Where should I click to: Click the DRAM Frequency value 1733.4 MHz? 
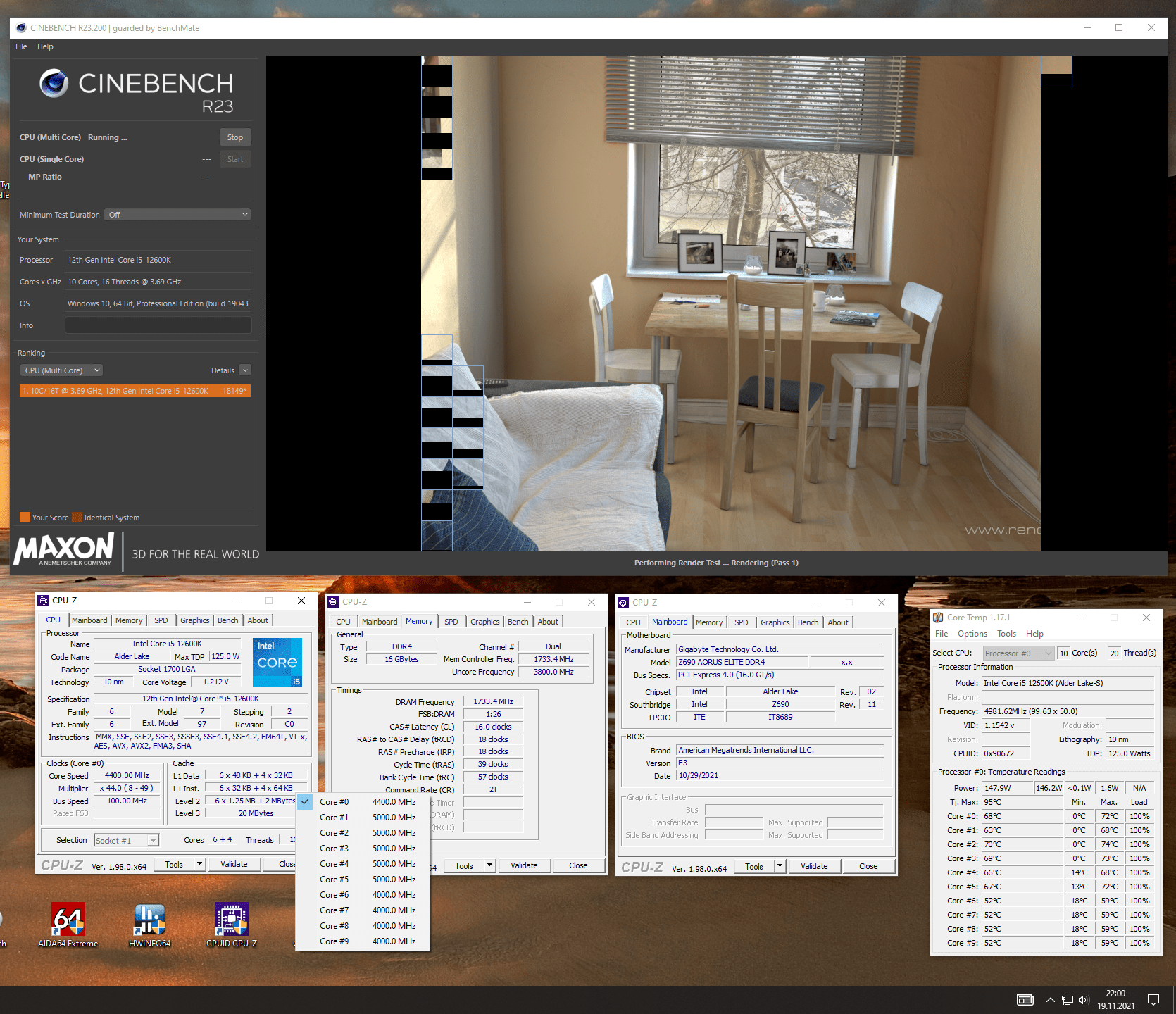coord(493,702)
